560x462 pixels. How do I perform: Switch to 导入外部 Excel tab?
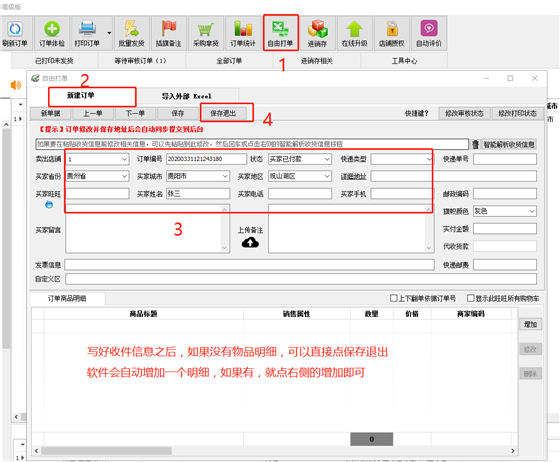pyautogui.click(x=187, y=96)
